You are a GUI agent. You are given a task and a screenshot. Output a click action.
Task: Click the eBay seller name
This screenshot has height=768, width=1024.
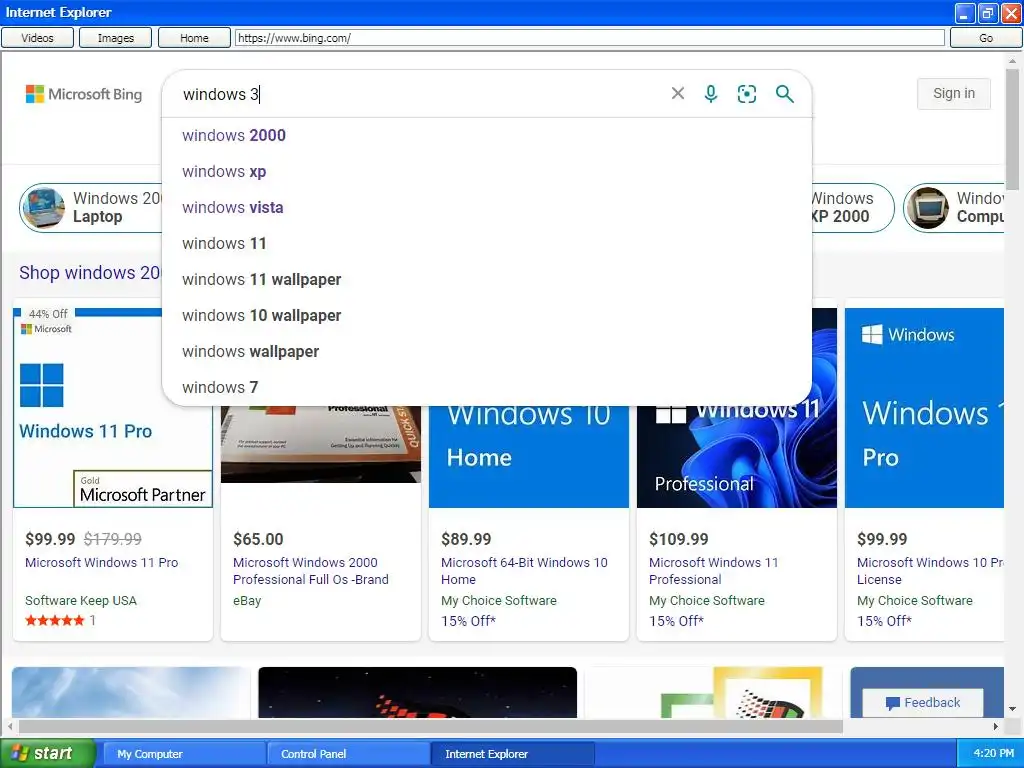click(x=247, y=600)
